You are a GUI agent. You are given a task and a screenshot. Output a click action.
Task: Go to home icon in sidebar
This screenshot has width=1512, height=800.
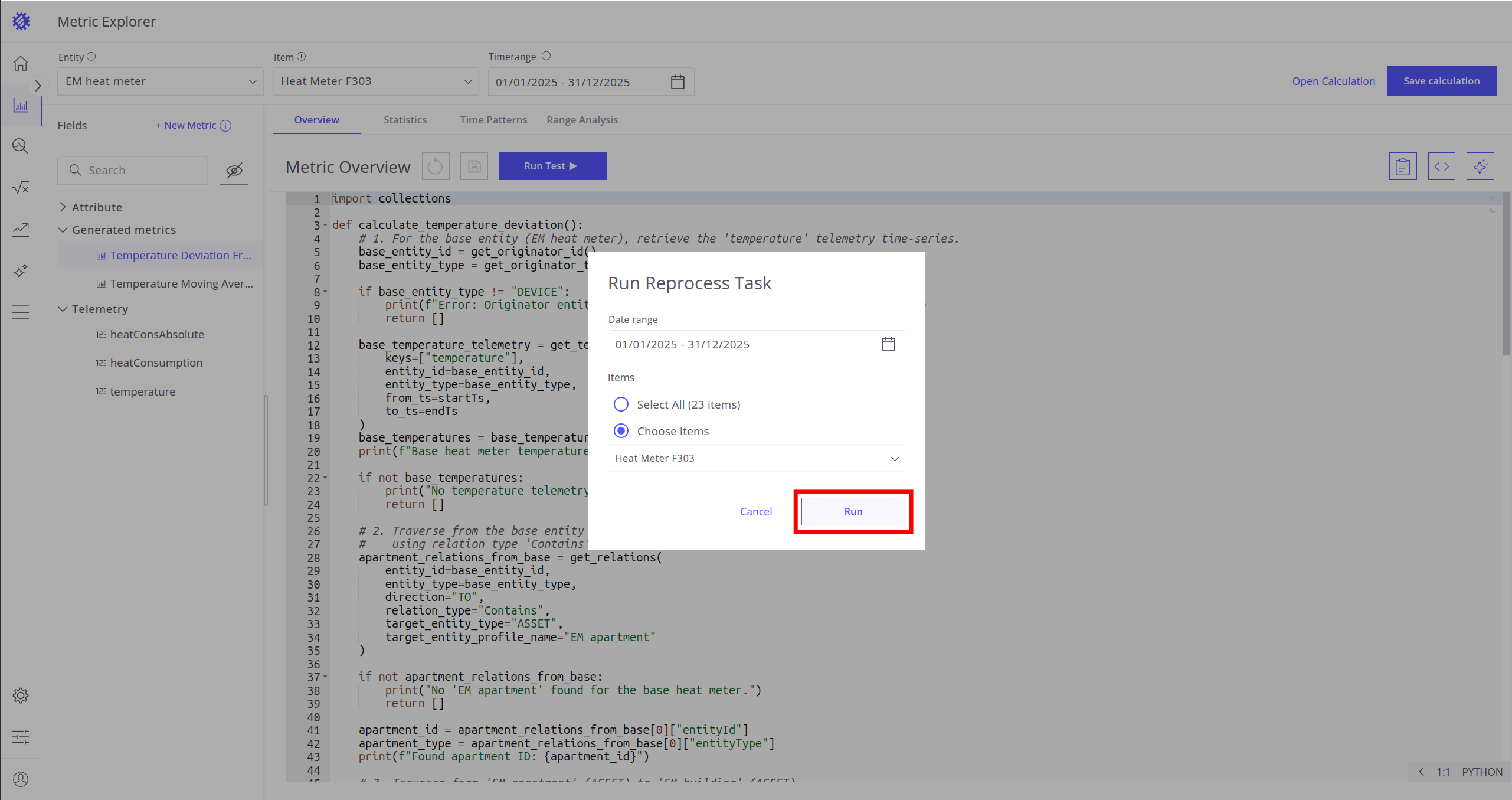pos(21,63)
